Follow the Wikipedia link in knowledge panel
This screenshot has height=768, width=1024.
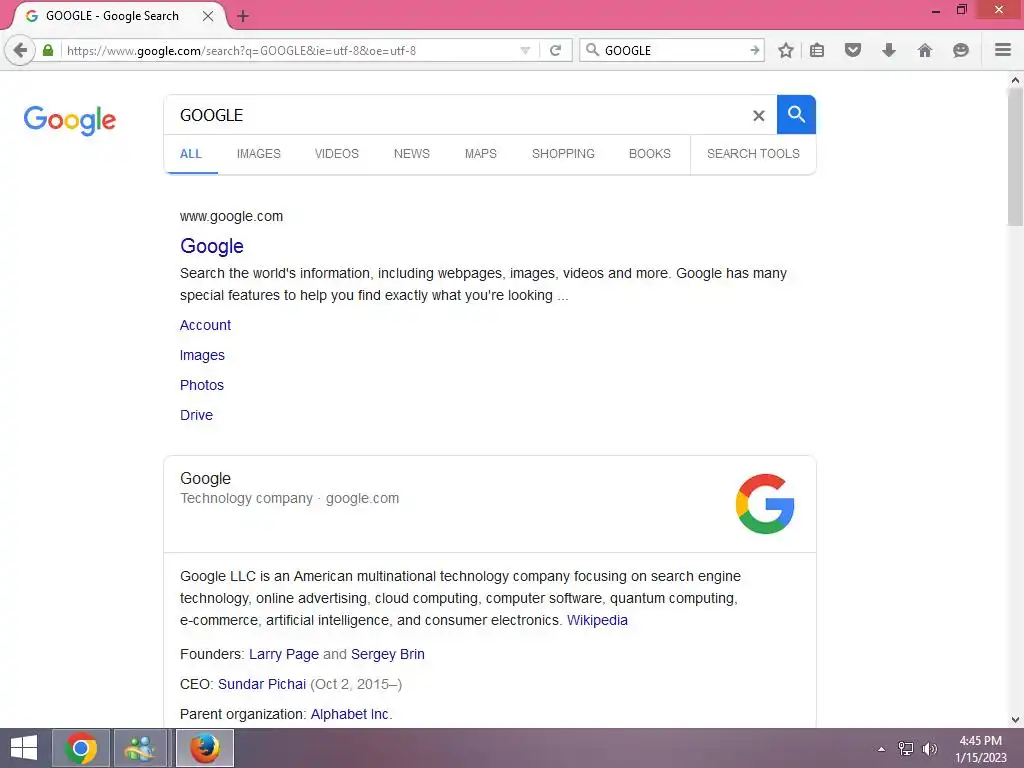pyautogui.click(x=597, y=620)
